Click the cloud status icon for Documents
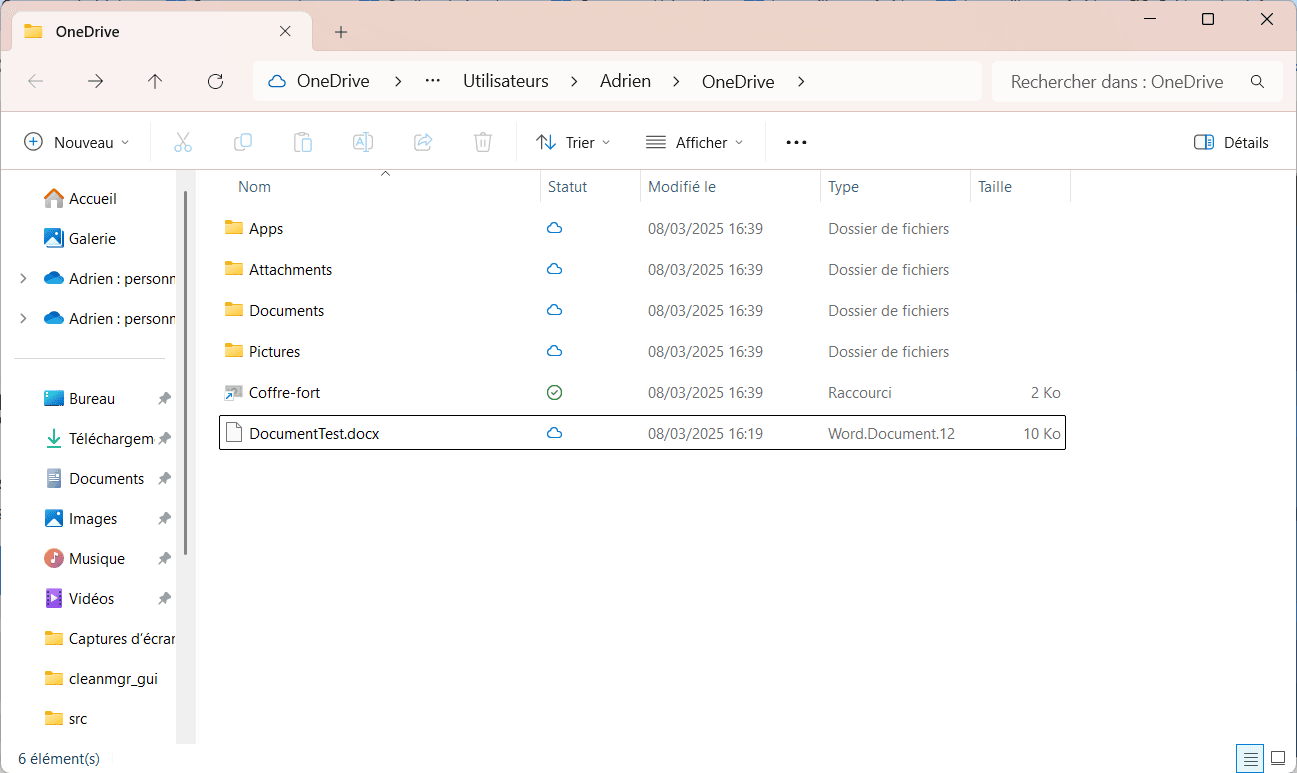The image size is (1297, 773). (554, 310)
